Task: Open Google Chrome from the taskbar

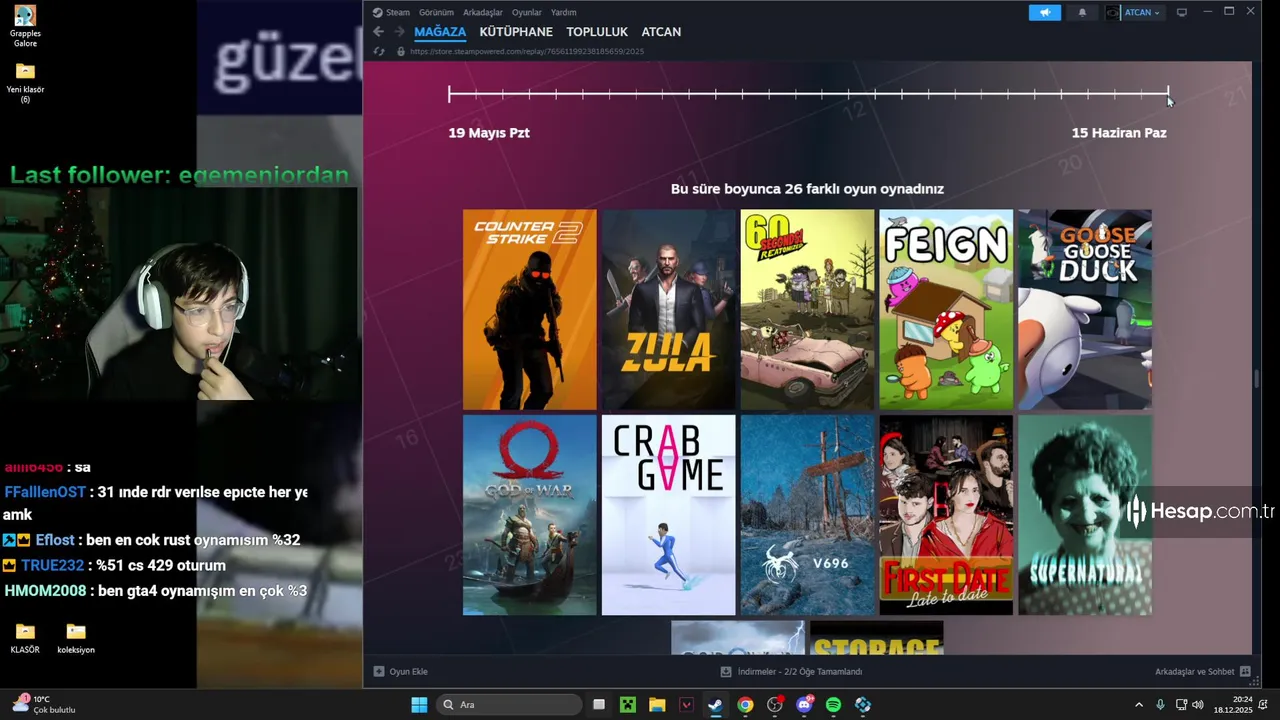Action: pyautogui.click(x=745, y=705)
